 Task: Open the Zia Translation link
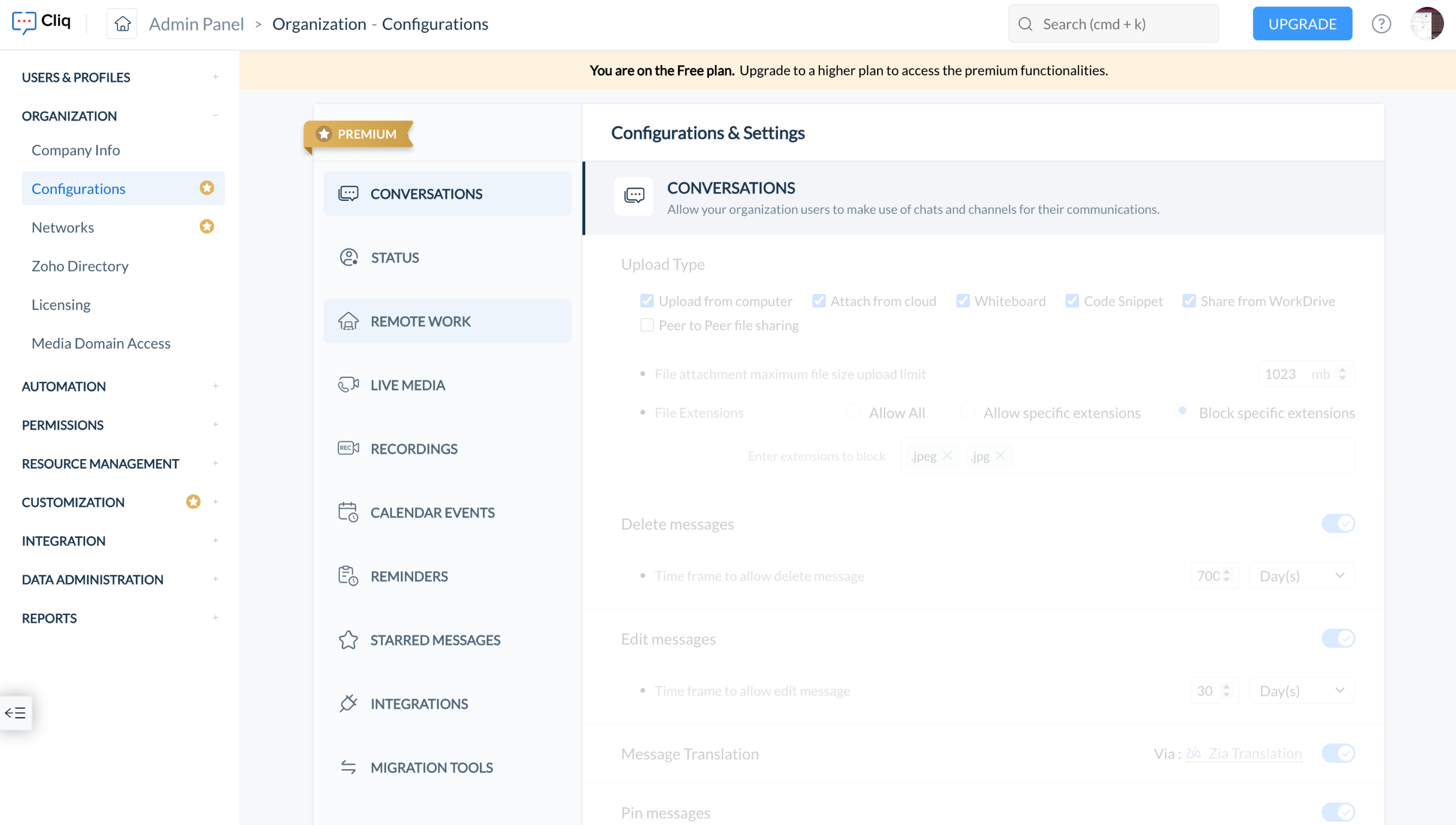pos(1254,753)
